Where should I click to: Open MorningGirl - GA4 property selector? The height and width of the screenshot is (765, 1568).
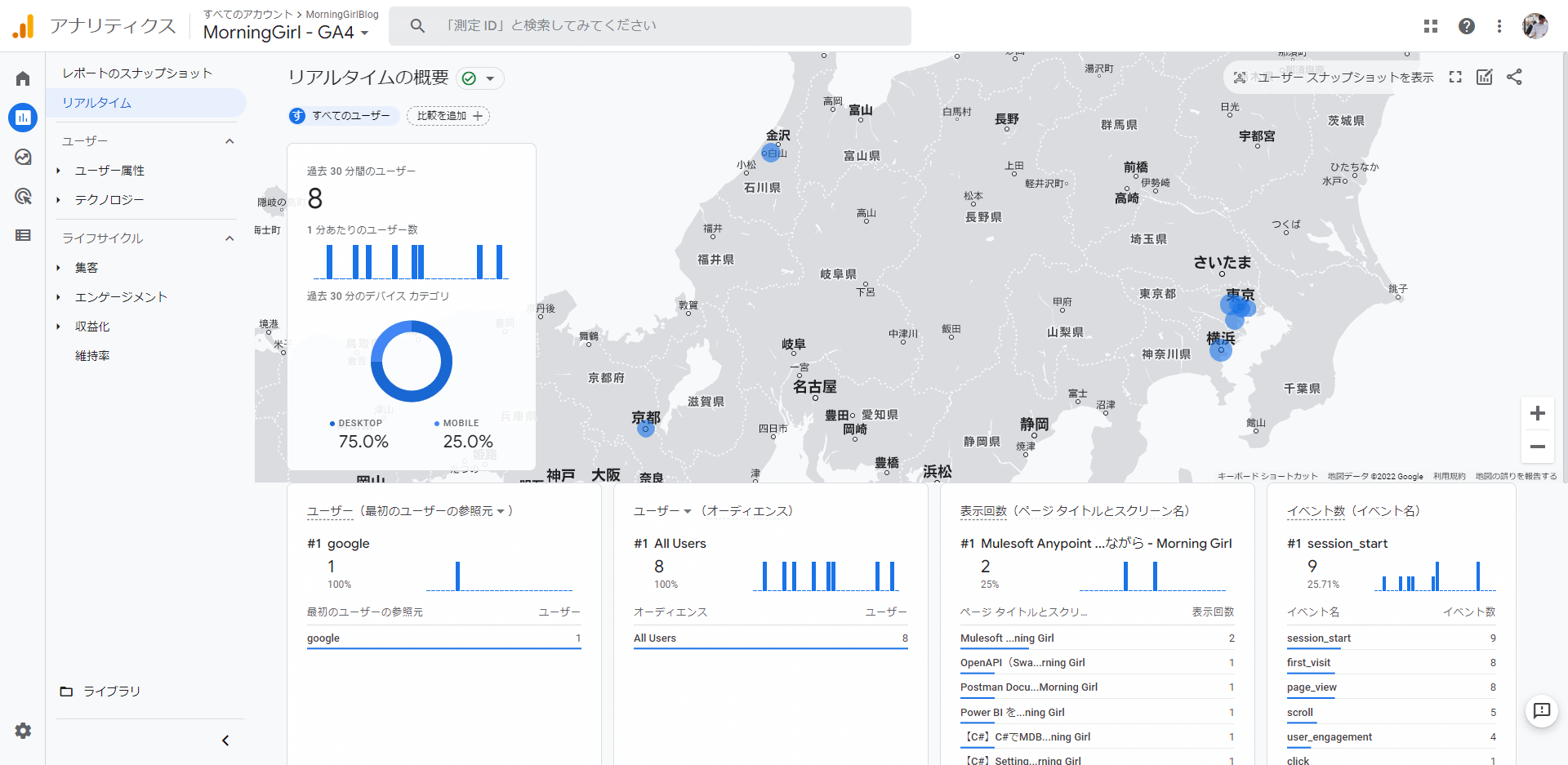(x=286, y=33)
